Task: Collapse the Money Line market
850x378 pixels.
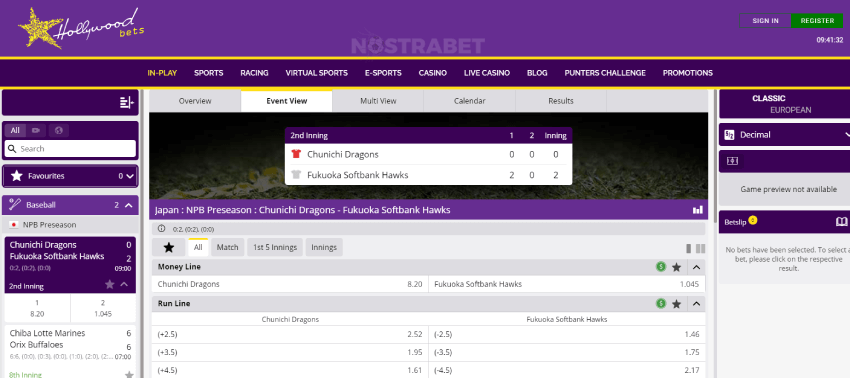Action: tap(697, 267)
